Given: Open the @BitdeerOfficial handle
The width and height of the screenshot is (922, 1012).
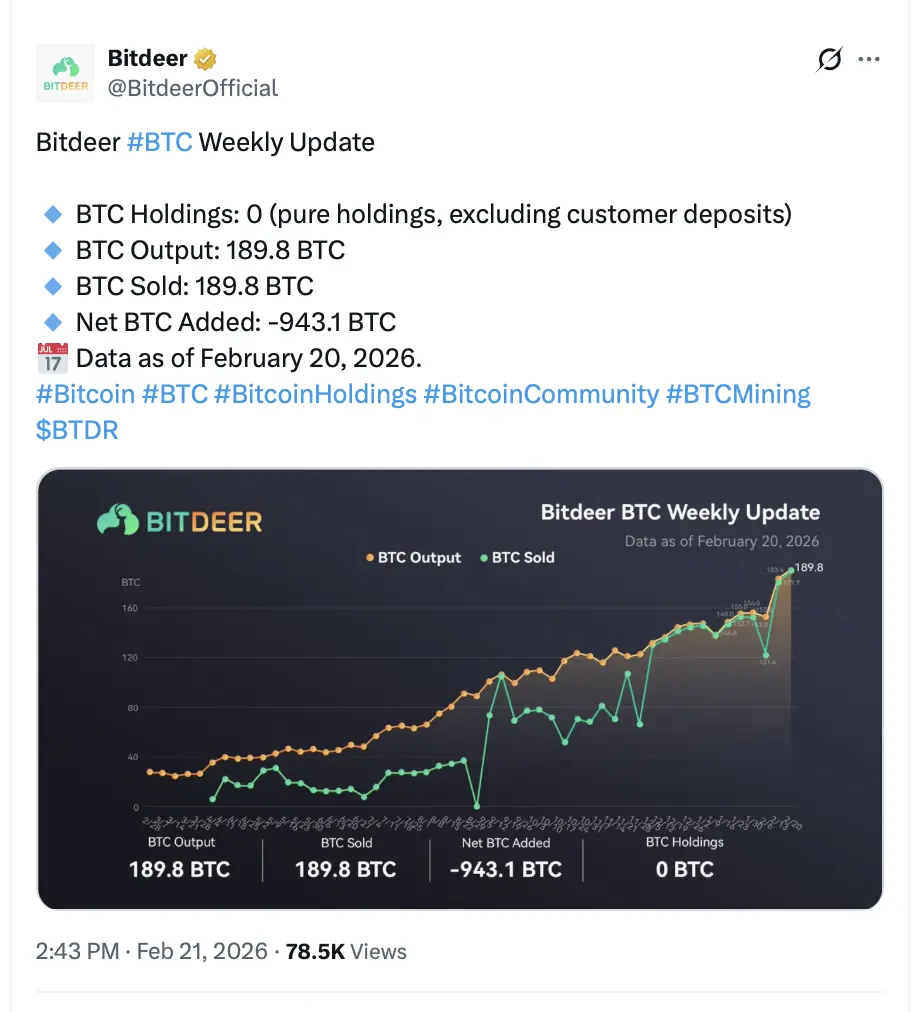Looking at the screenshot, I should 192,88.
